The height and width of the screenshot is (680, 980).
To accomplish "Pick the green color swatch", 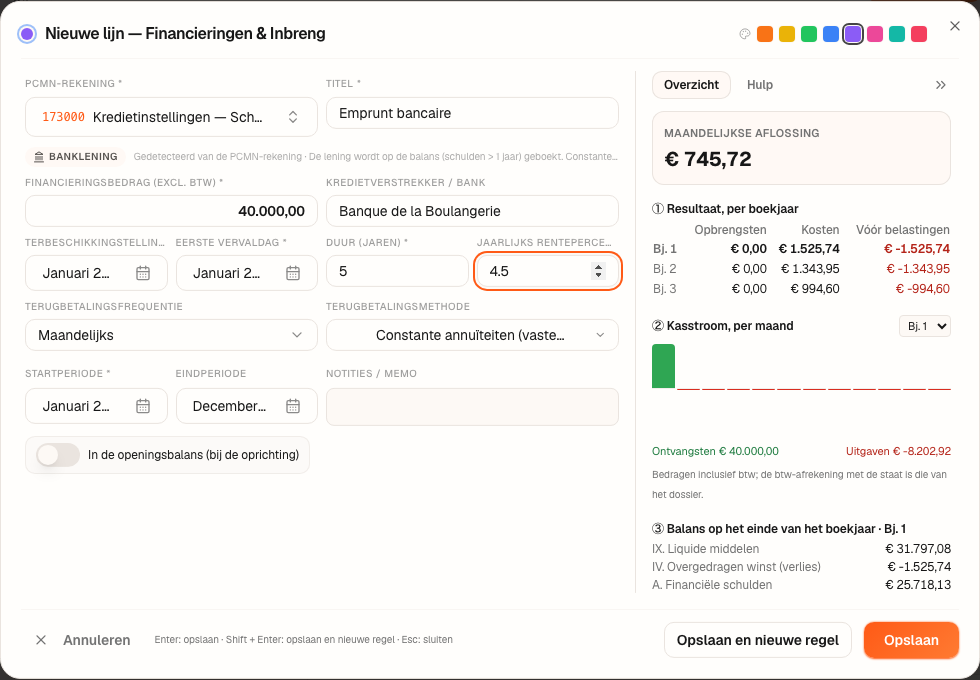I will (x=809, y=34).
